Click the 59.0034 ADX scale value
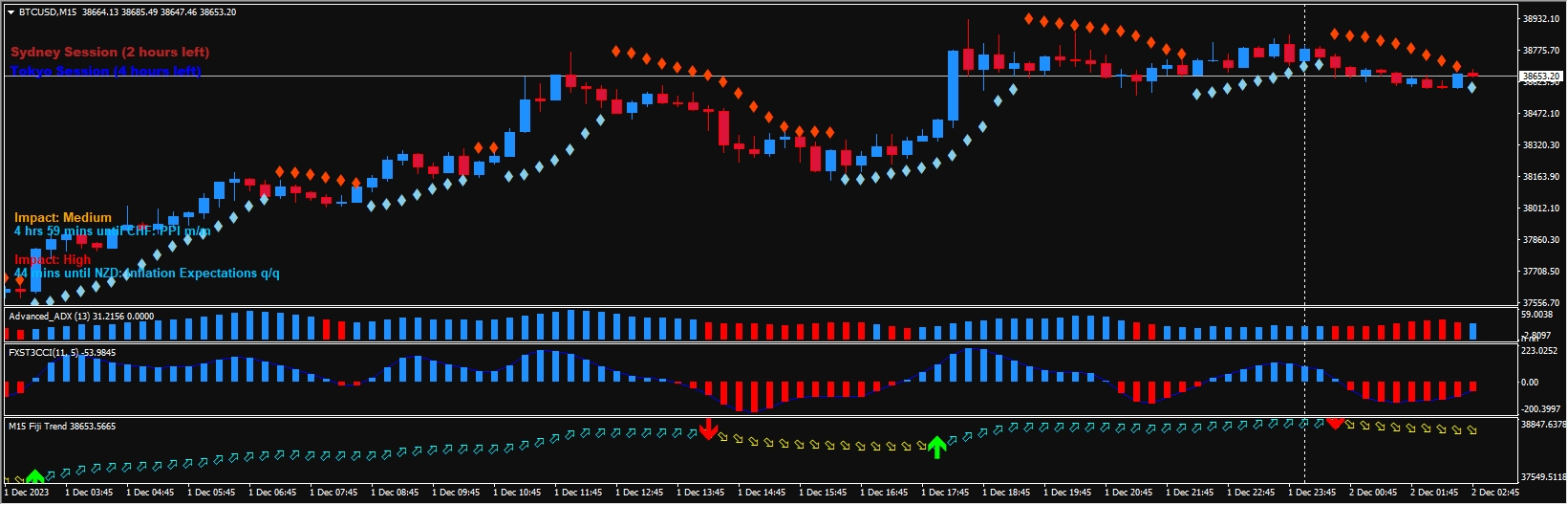 1538,315
